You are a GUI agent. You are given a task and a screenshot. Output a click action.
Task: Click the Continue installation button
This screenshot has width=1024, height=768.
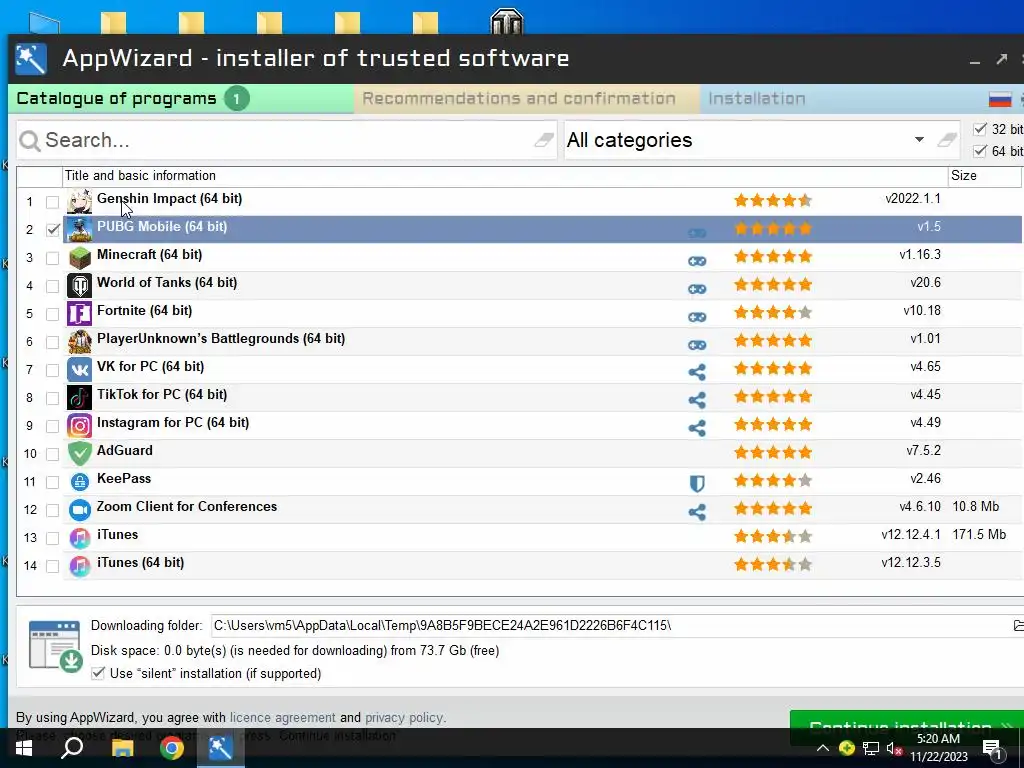[x=906, y=728]
